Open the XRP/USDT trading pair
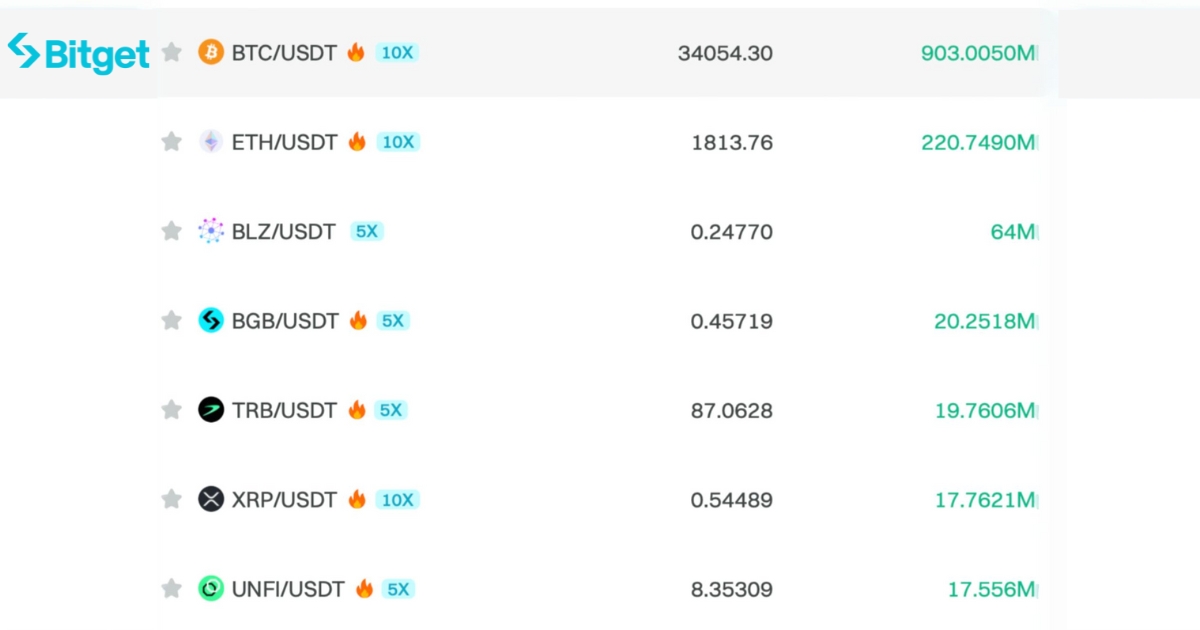This screenshot has height=630, width=1200. pos(284,500)
